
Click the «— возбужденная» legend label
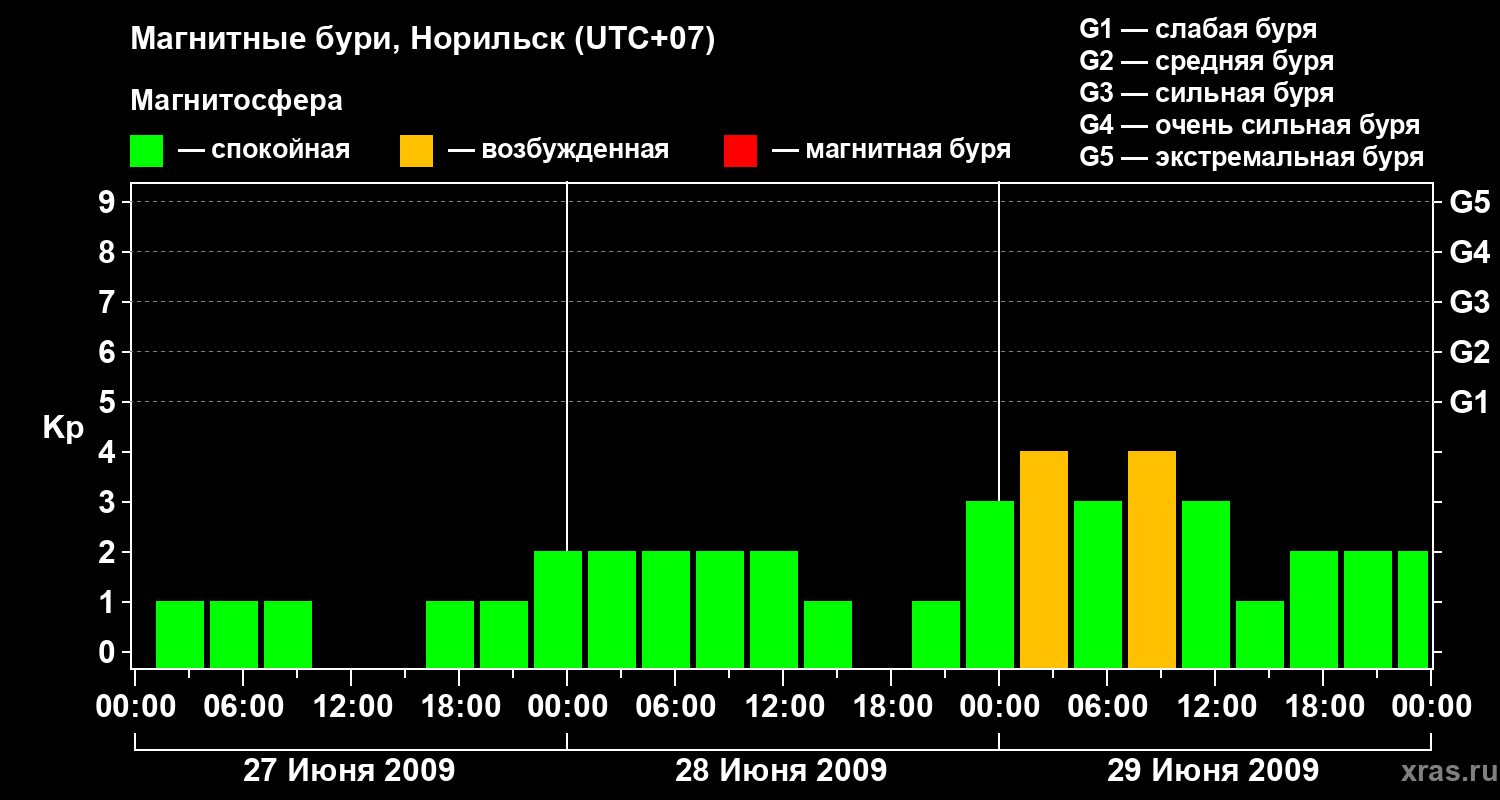coord(558,150)
